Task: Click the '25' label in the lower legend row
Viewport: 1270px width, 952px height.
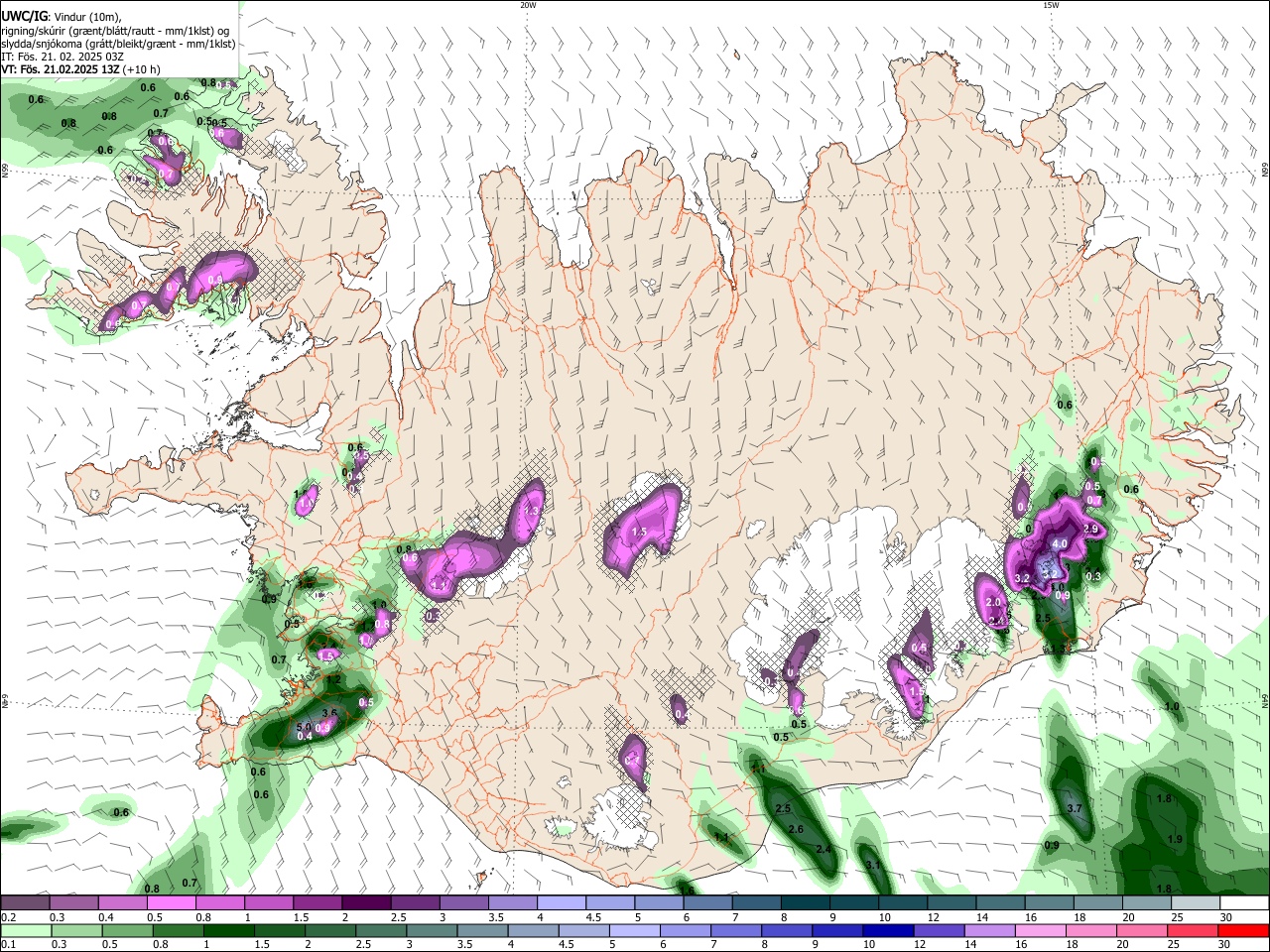Action: click(1173, 945)
